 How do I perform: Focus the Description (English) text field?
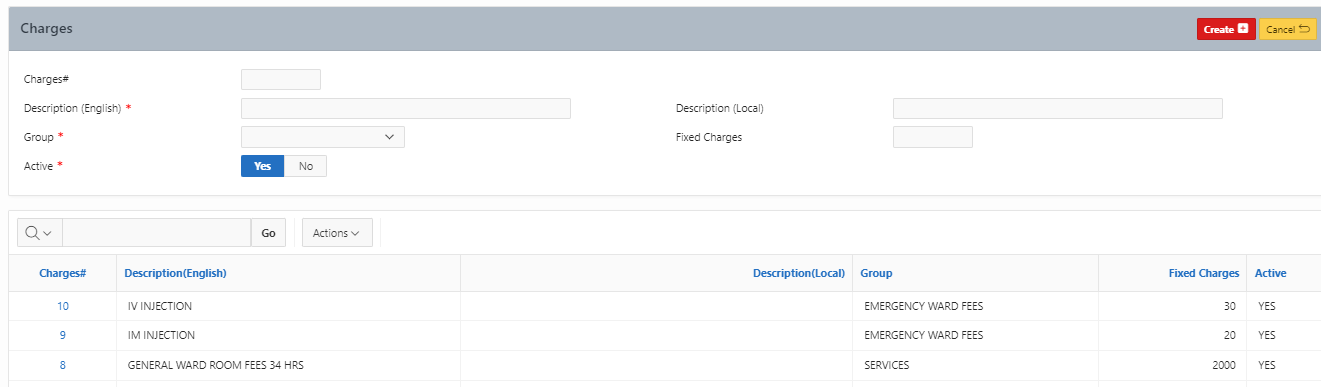pyautogui.click(x=406, y=108)
